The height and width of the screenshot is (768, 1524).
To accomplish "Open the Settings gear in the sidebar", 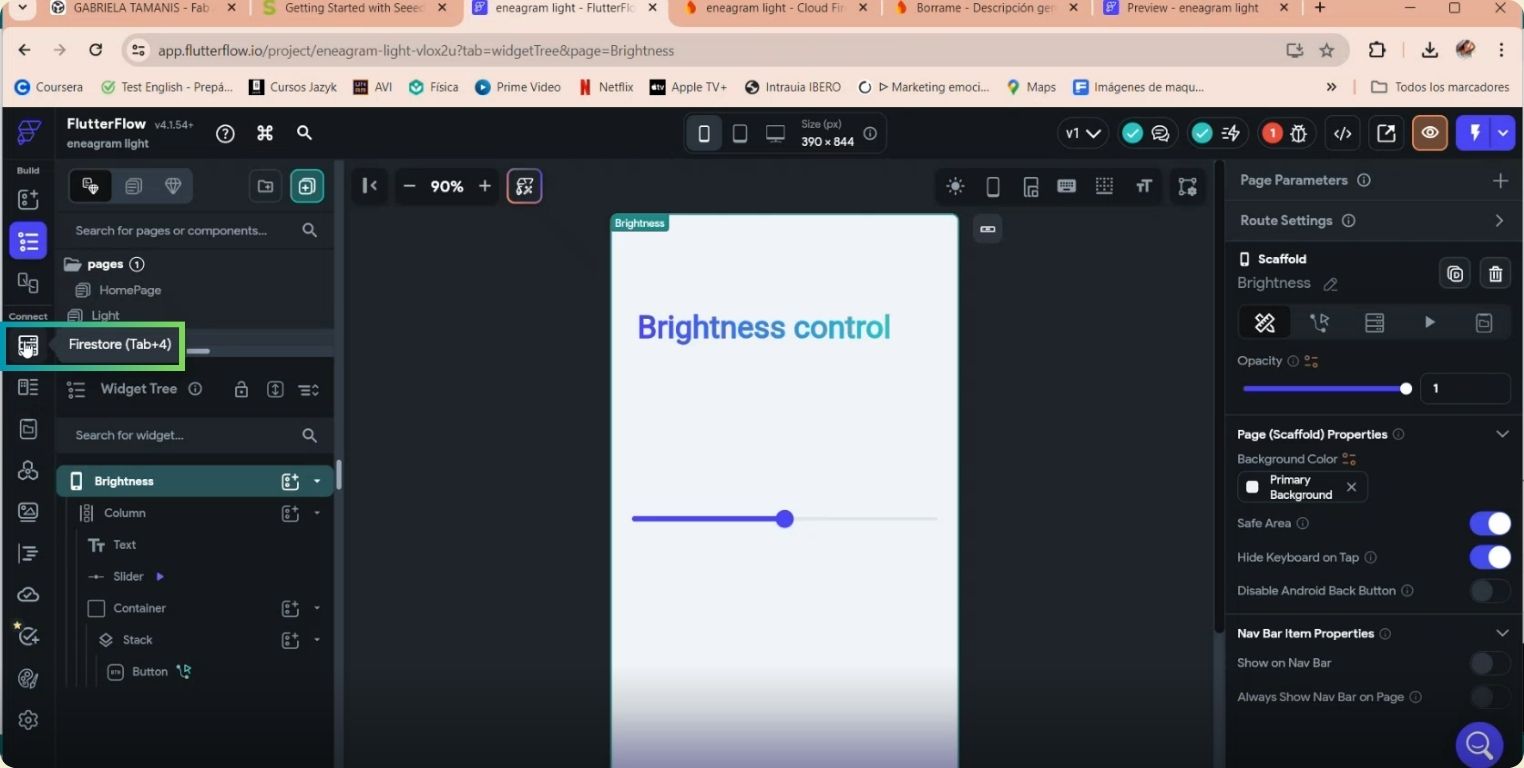I will point(28,720).
